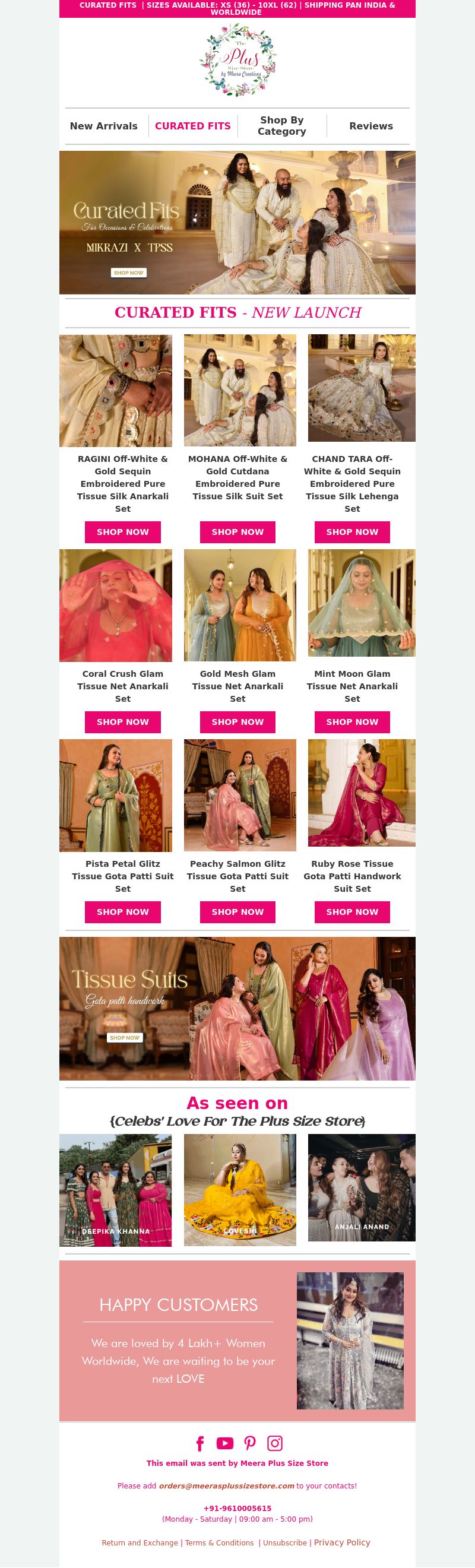Click Shop Now on Tissue Suits banner
This screenshot has height=1568, width=475.
124,1037
